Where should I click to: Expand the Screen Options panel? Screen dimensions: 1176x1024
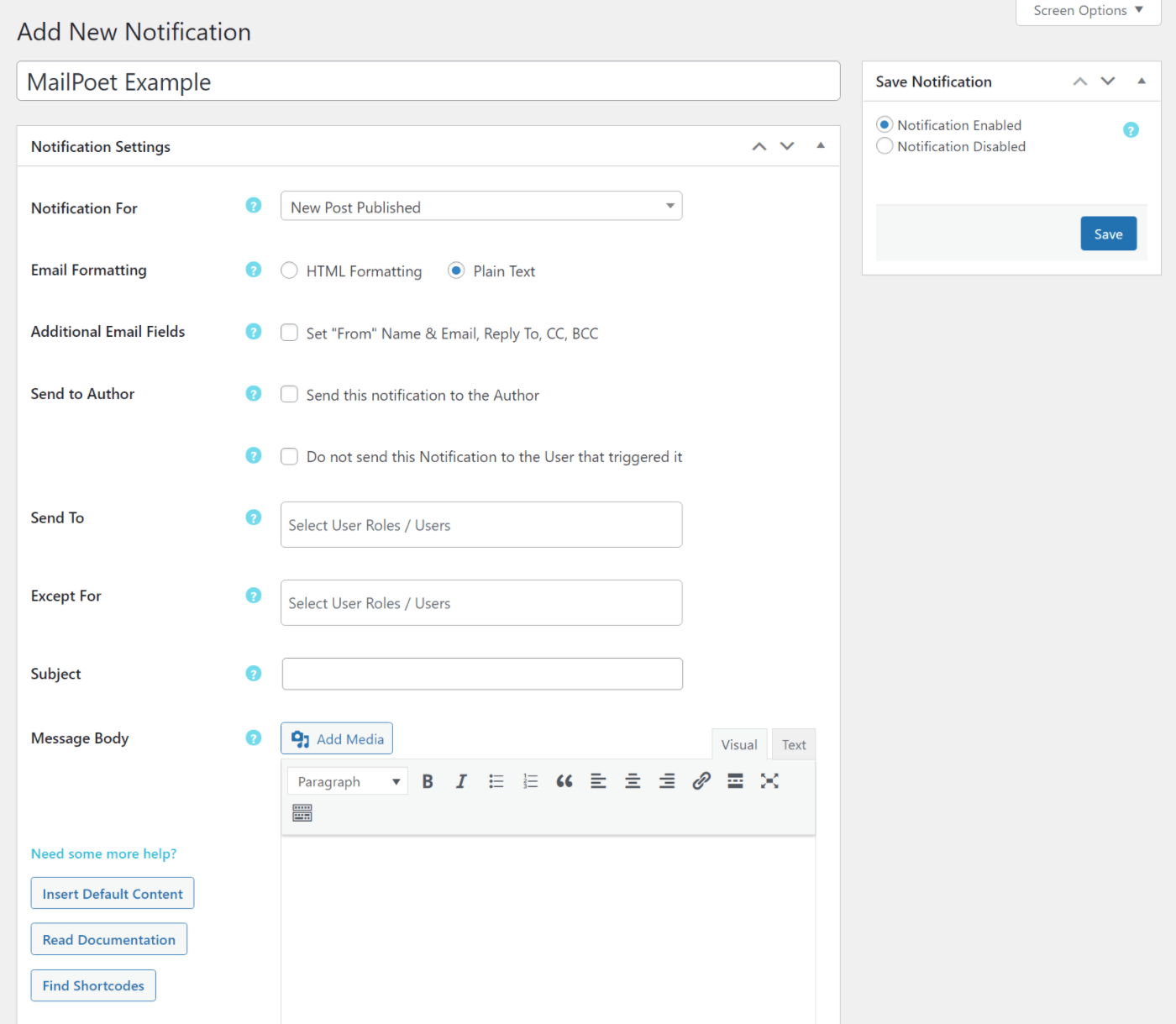click(1088, 11)
